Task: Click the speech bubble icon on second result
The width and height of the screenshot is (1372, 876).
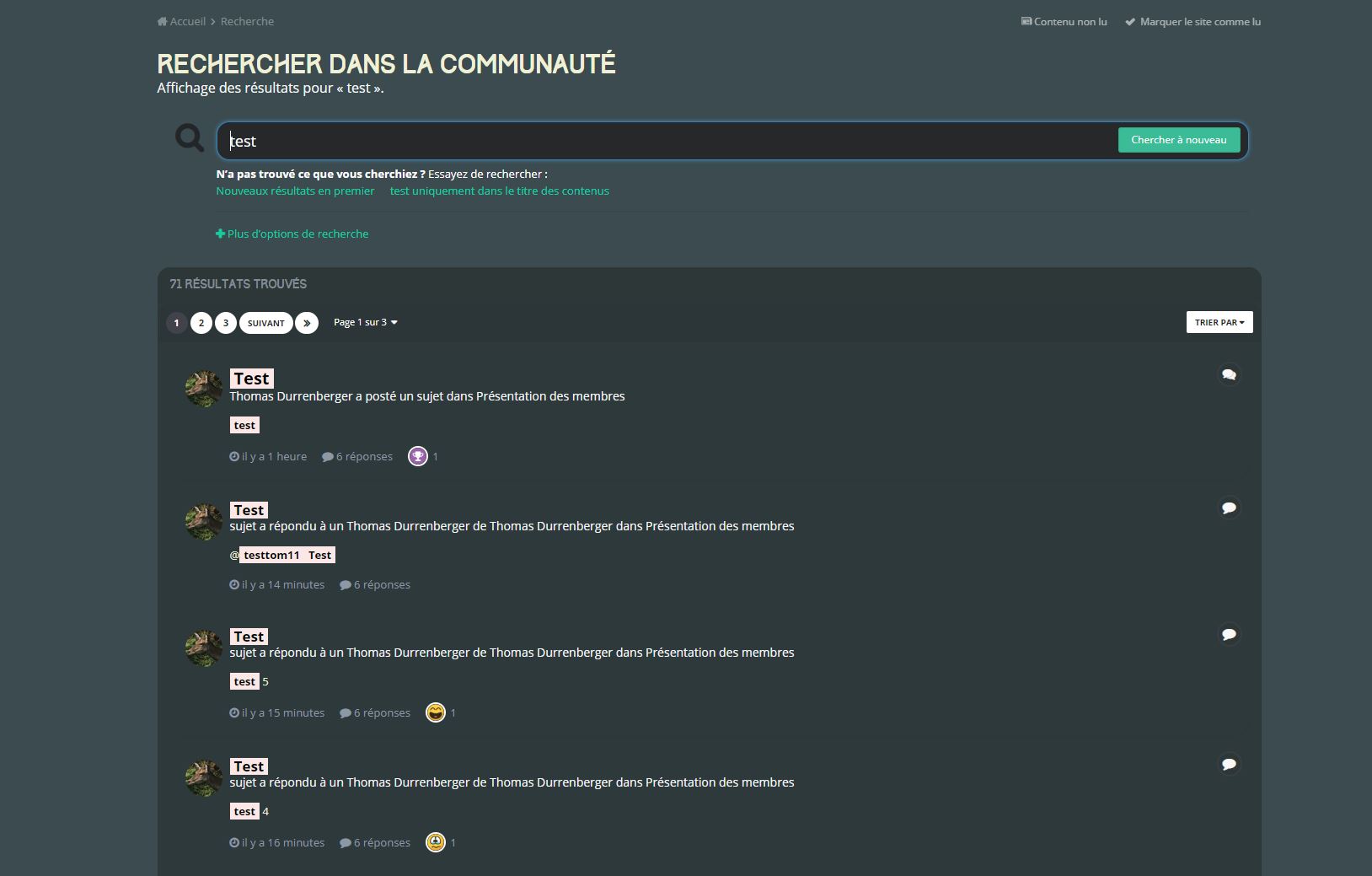Action: point(1229,508)
